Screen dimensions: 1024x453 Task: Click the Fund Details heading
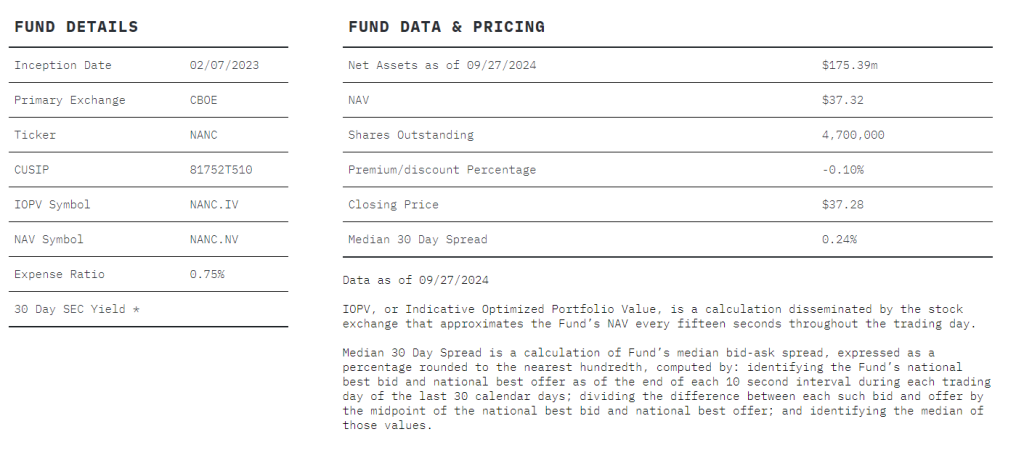[x=76, y=27]
